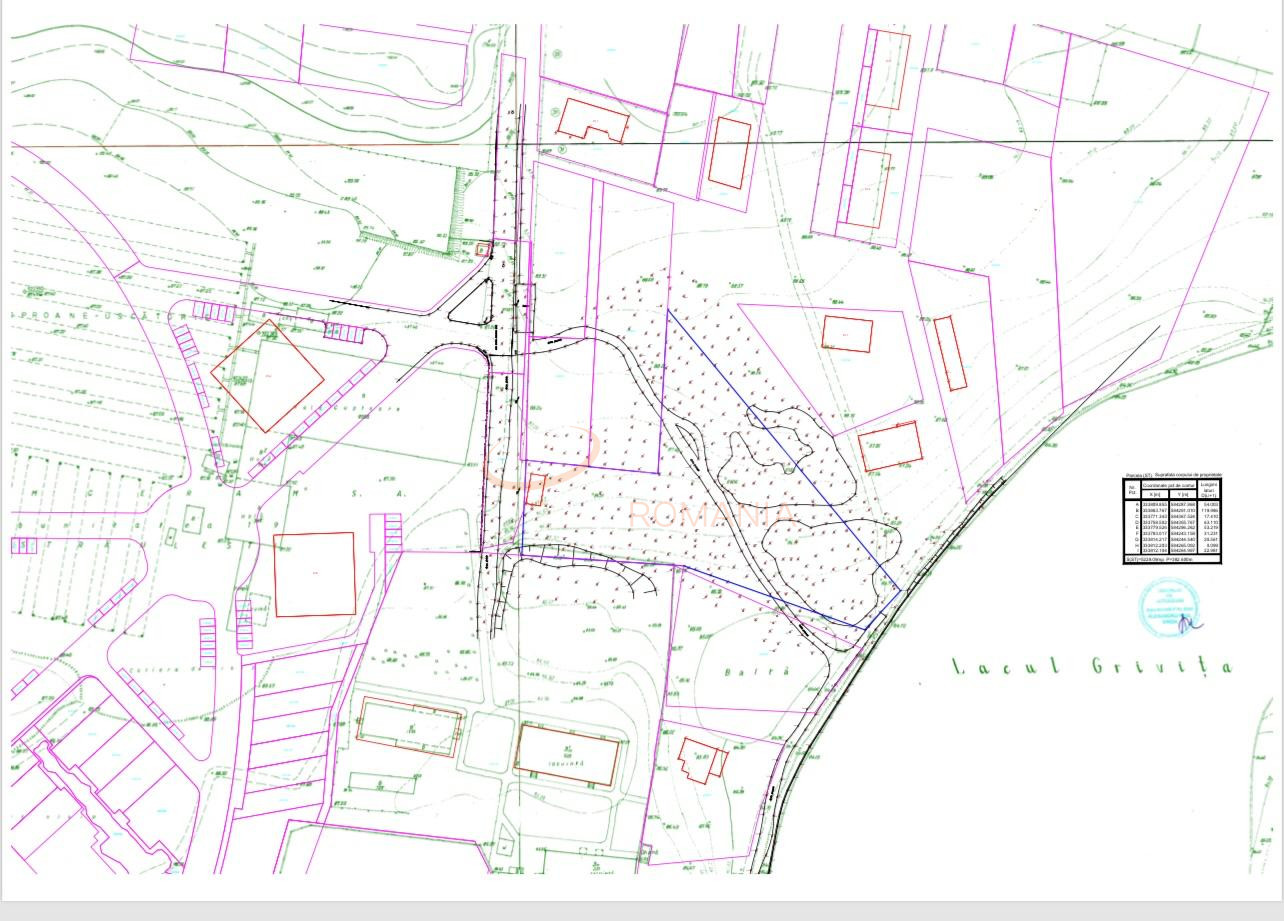Select the tall red rectangle right of top-center building
The width and height of the screenshot is (1284, 921).
(729, 153)
